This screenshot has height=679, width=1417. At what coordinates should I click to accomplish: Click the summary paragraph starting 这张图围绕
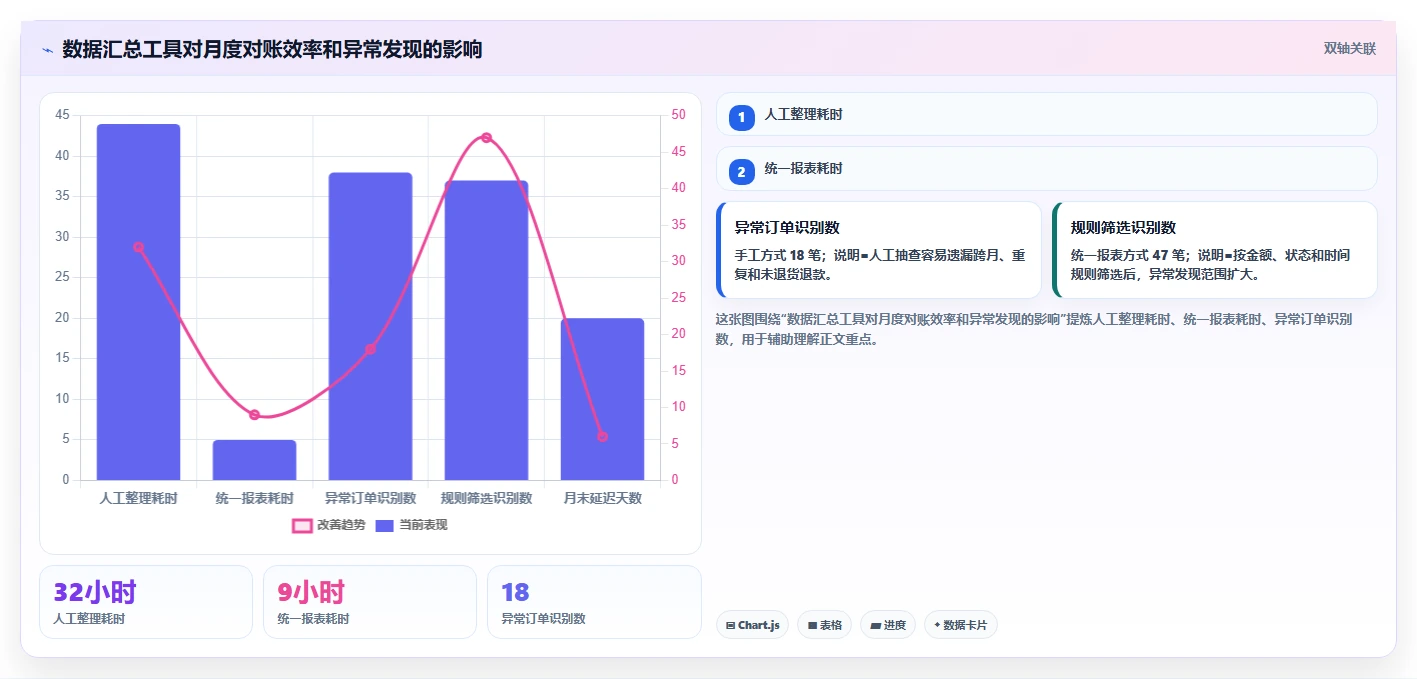pos(1035,329)
